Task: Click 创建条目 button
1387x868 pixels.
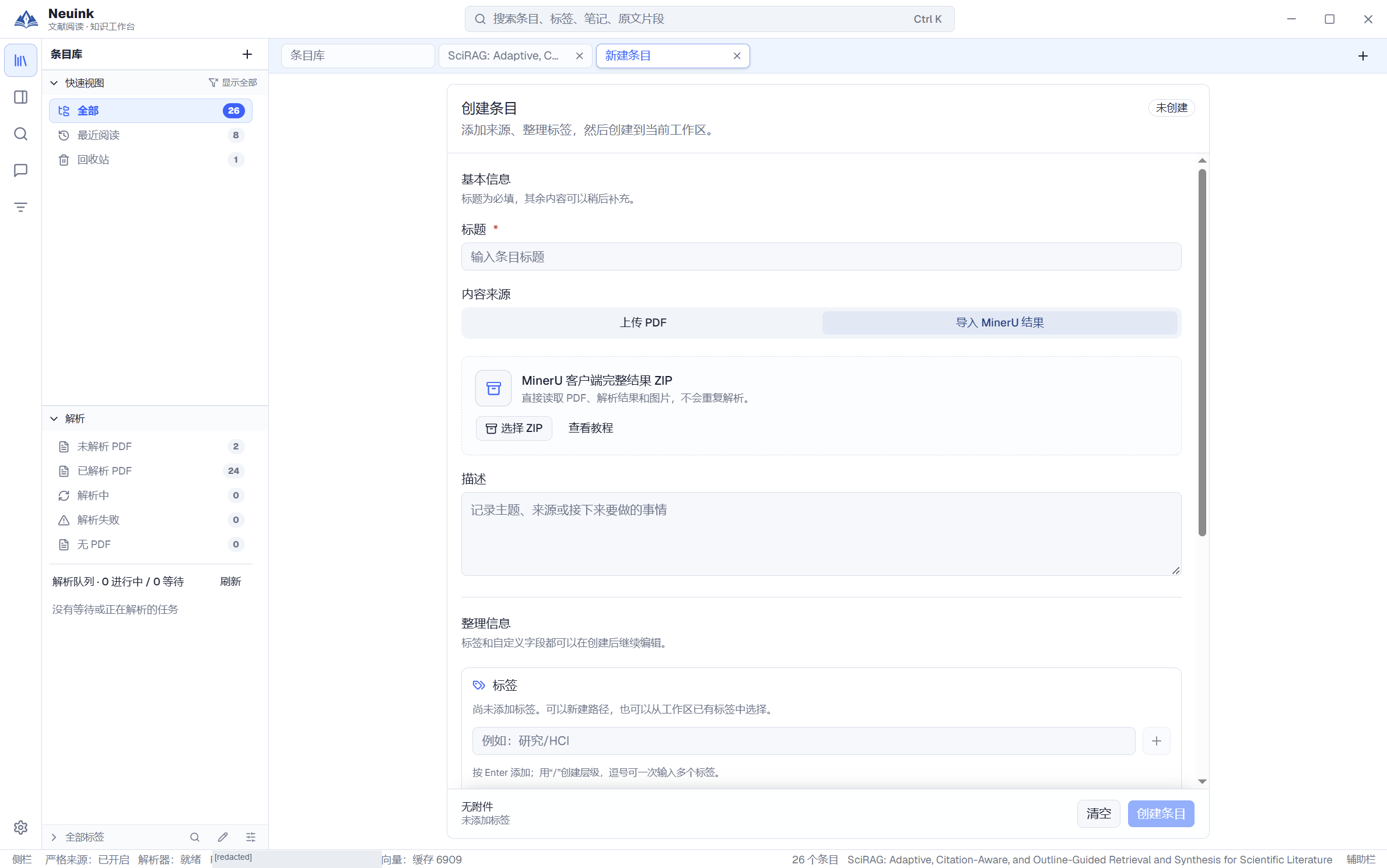Action: coord(1161,814)
